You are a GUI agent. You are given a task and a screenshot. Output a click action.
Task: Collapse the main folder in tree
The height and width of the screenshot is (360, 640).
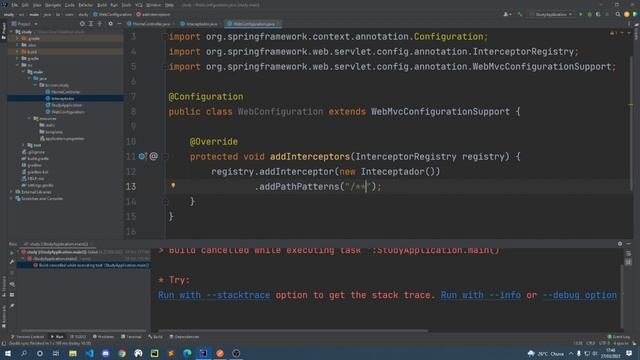click(x=23, y=72)
